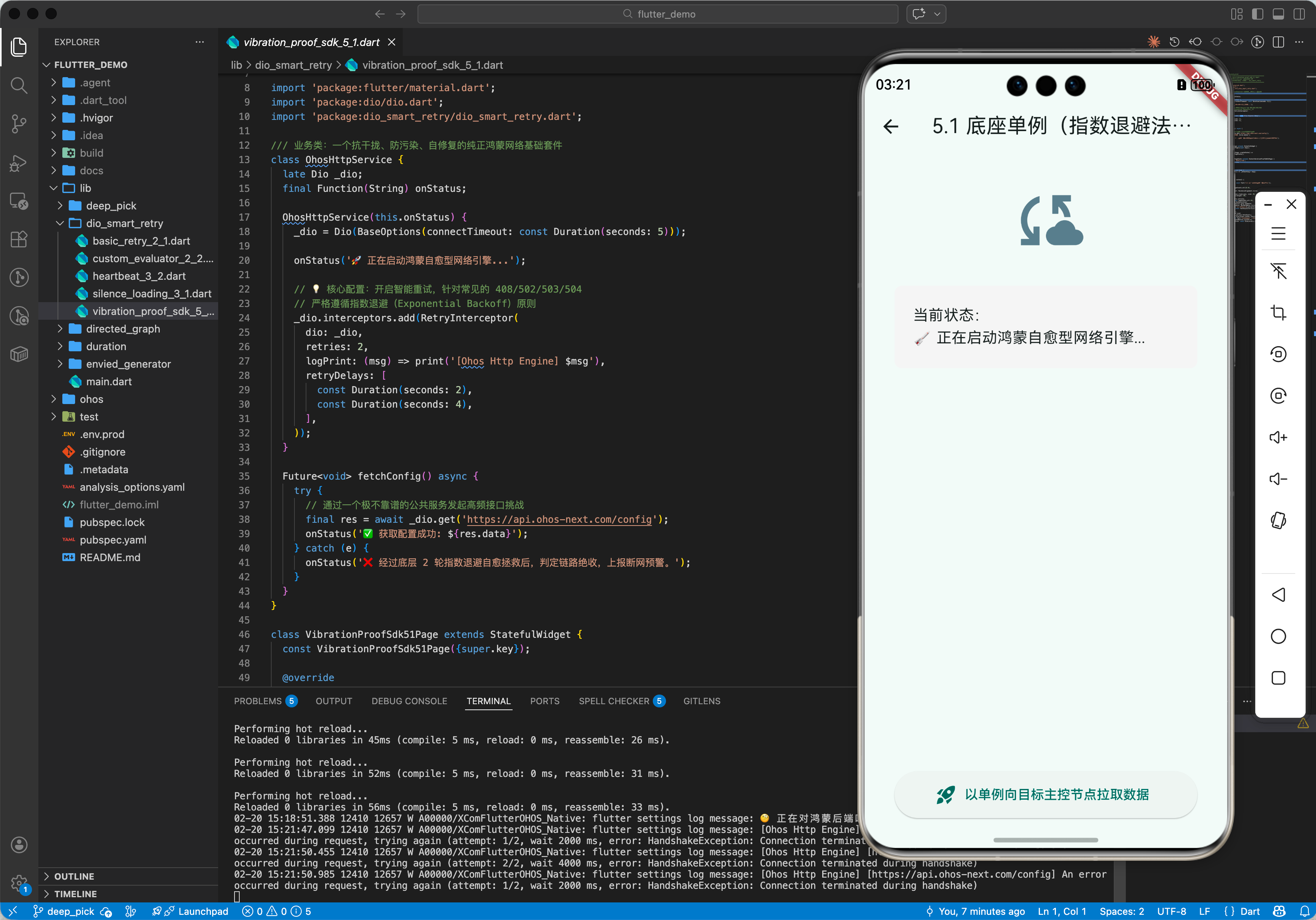This screenshot has height=920, width=1316.
Task: Open the Extensions view
Action: tap(19, 239)
